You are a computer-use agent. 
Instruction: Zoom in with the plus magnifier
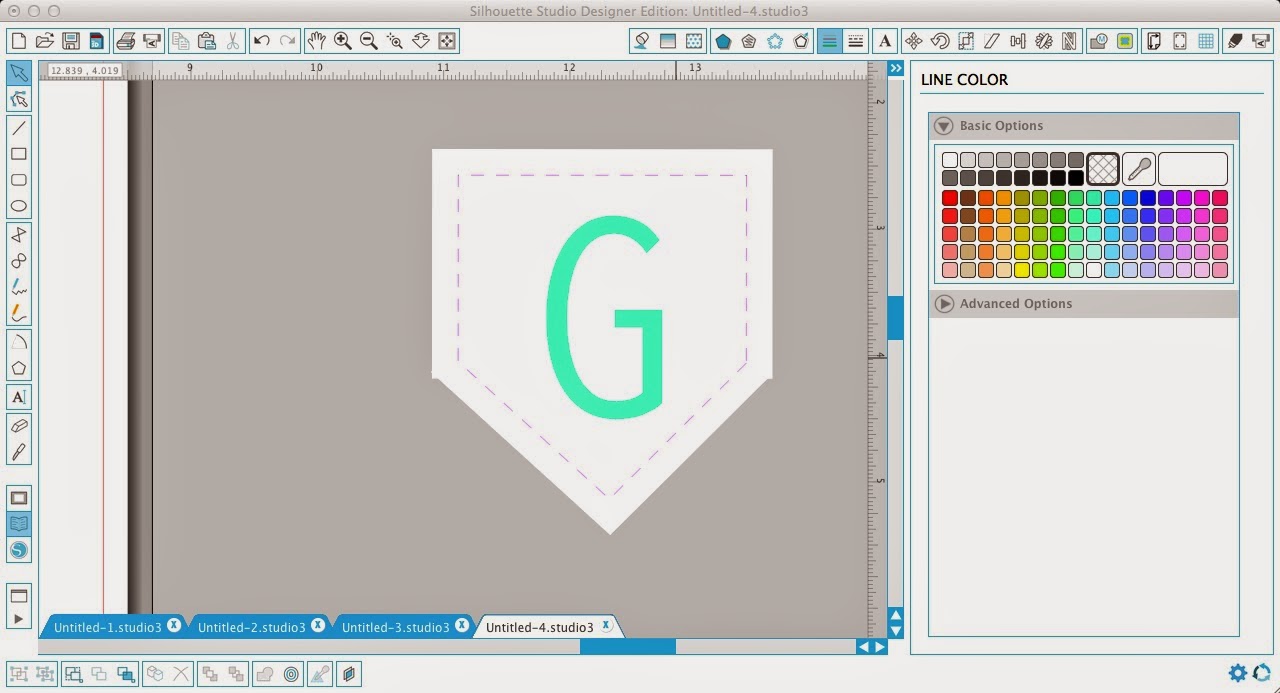[x=342, y=41]
